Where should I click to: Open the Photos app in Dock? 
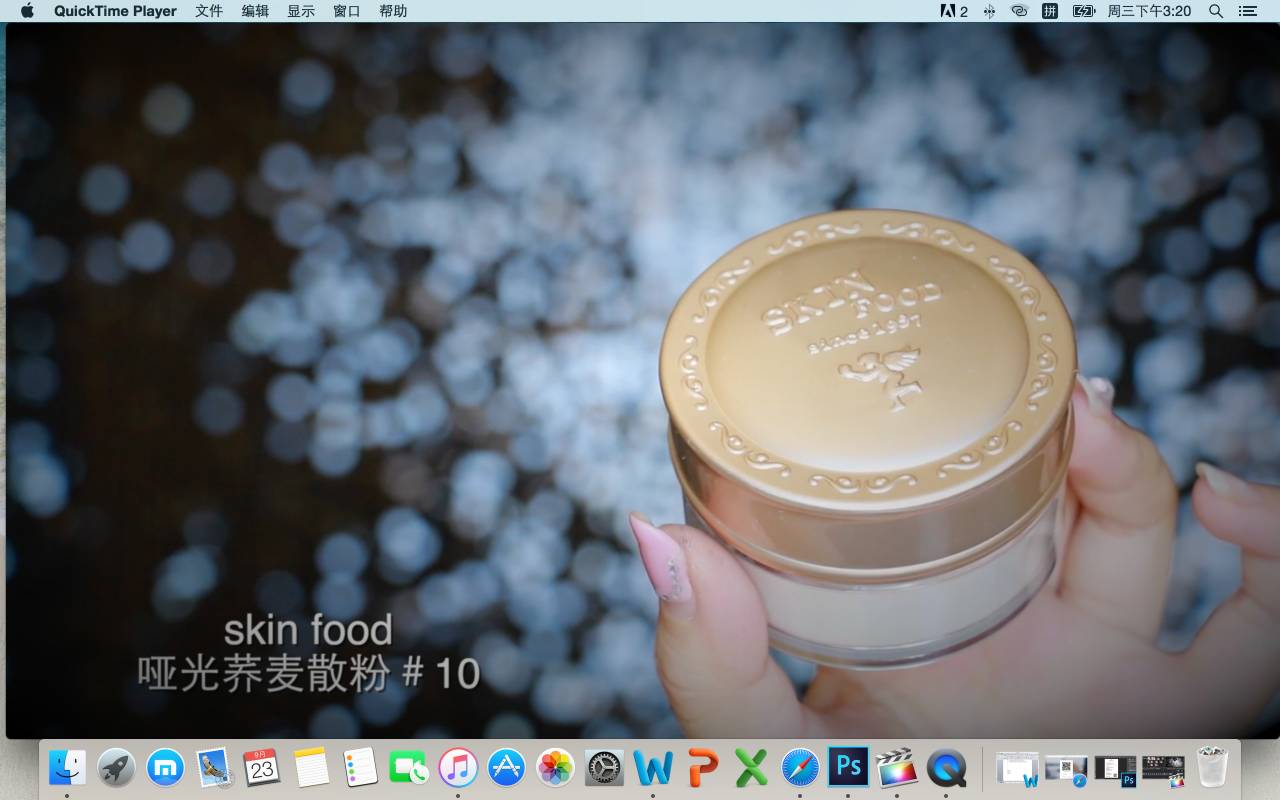point(555,768)
